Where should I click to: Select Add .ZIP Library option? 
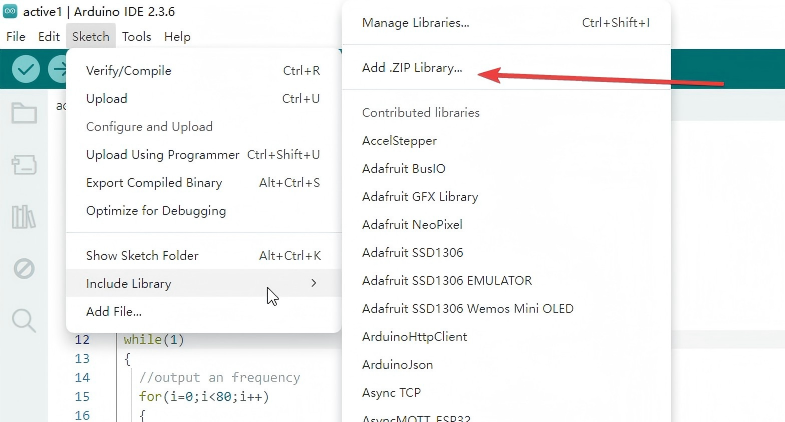click(x=412, y=69)
